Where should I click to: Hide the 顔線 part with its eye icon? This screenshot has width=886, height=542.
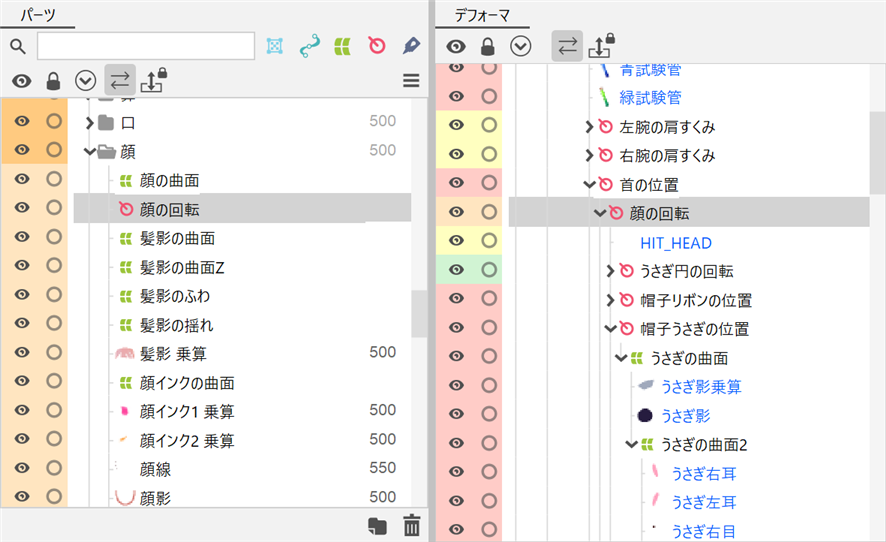(x=22, y=467)
